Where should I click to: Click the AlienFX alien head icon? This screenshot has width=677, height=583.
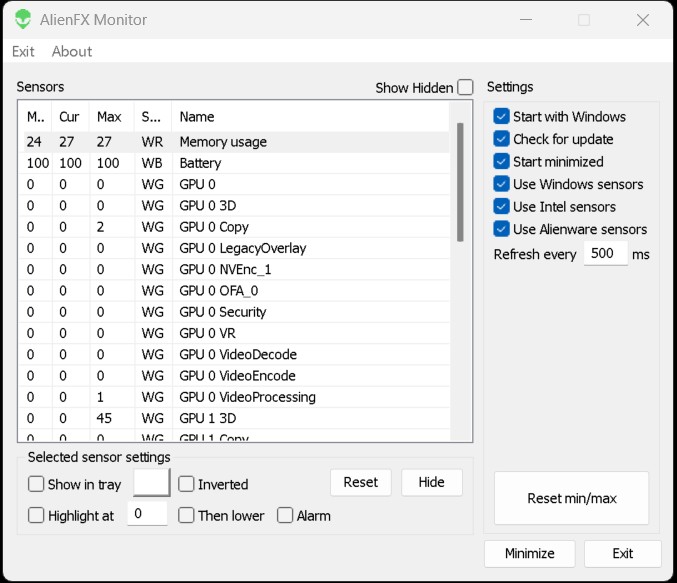[x=23, y=19]
